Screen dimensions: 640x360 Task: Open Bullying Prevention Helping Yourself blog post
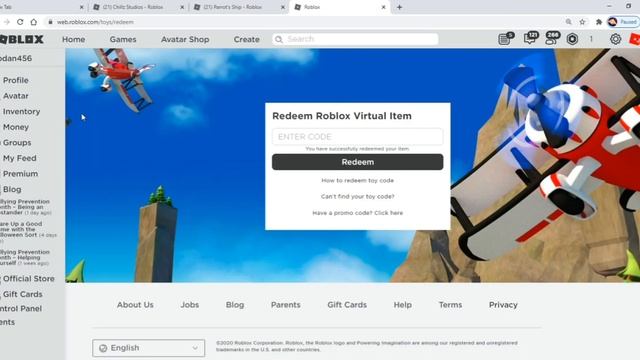point(25,258)
